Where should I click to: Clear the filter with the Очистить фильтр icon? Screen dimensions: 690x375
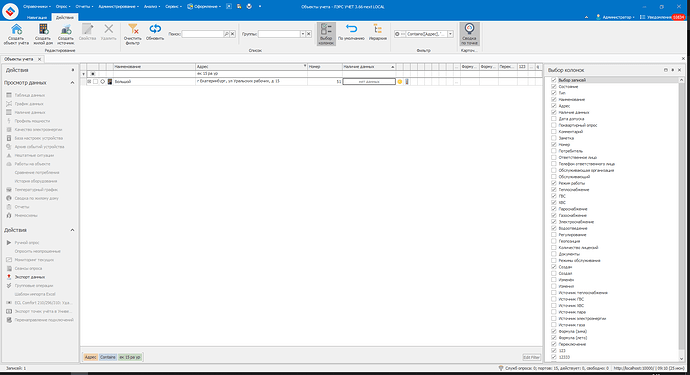point(132,29)
